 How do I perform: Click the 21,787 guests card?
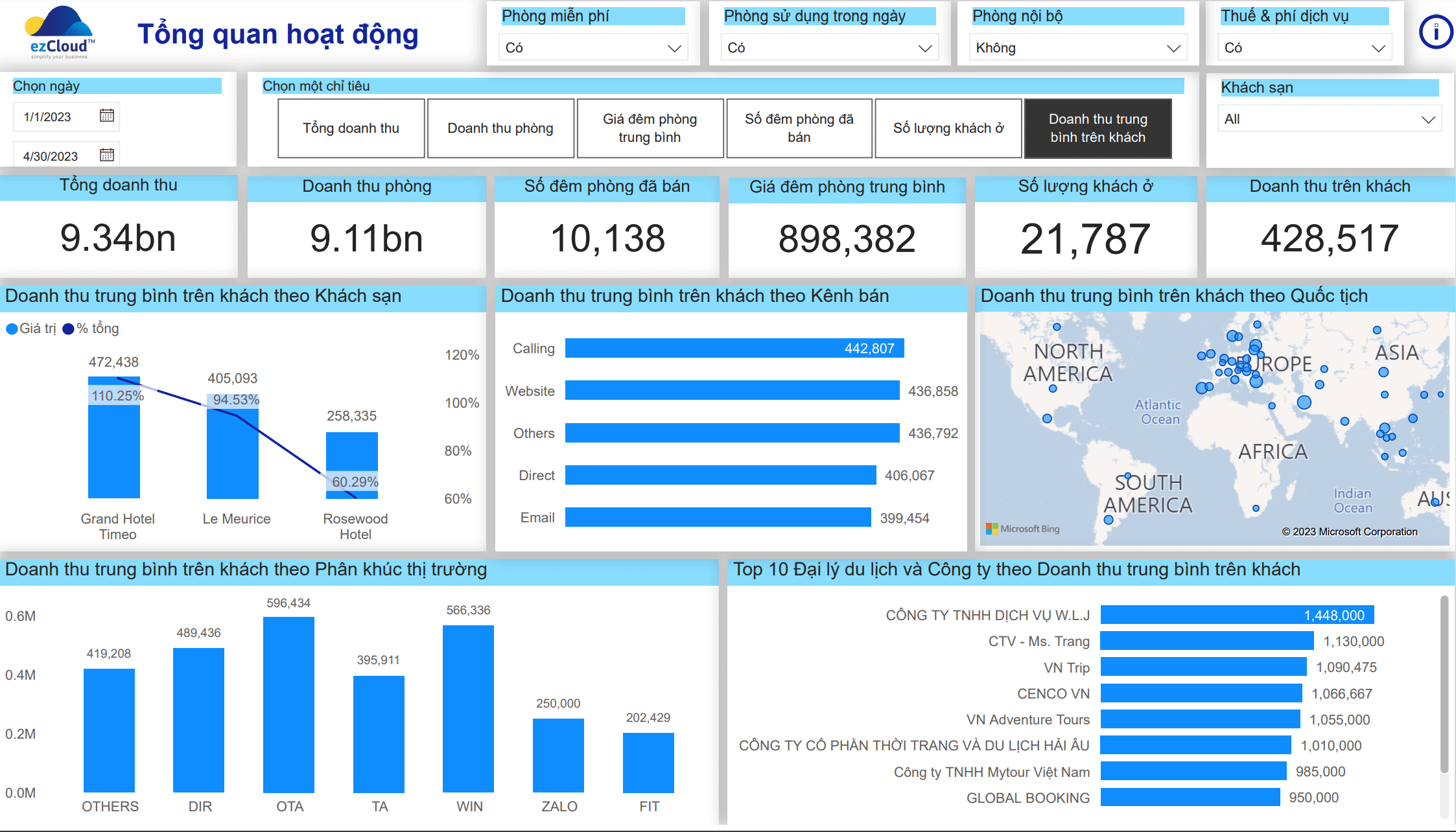tap(1086, 226)
